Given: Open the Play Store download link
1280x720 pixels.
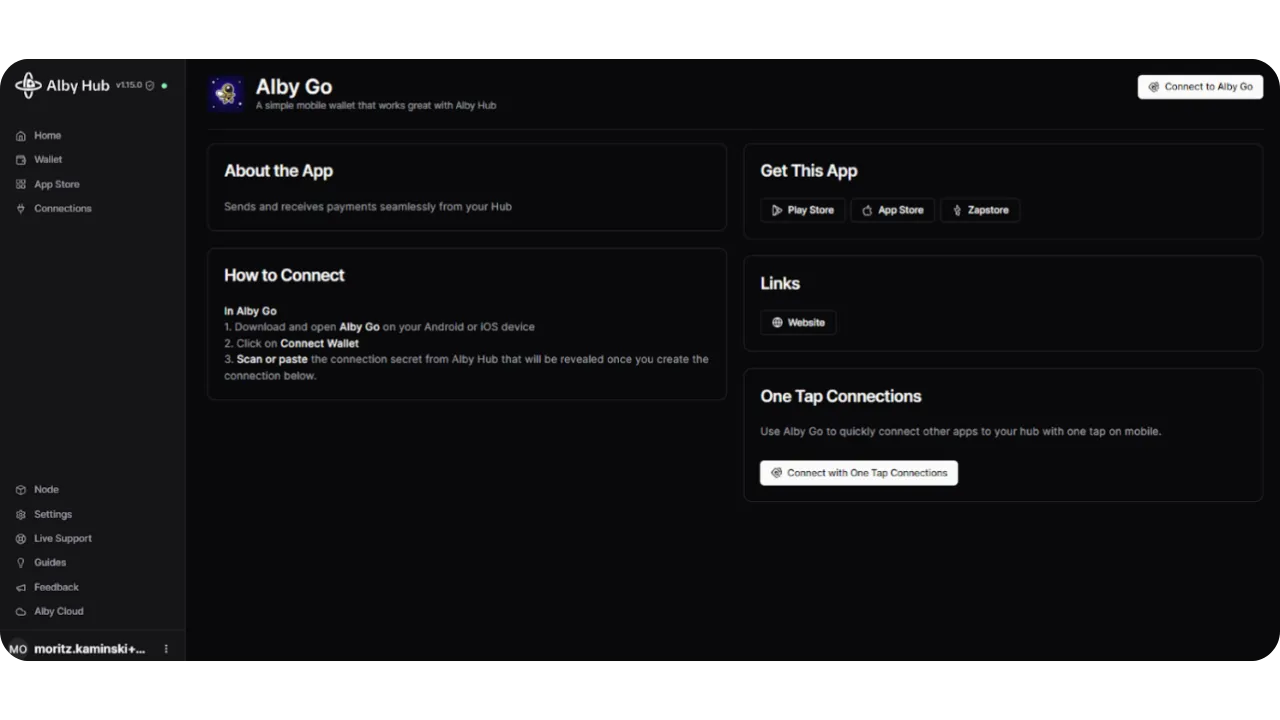Looking at the screenshot, I should 802,210.
